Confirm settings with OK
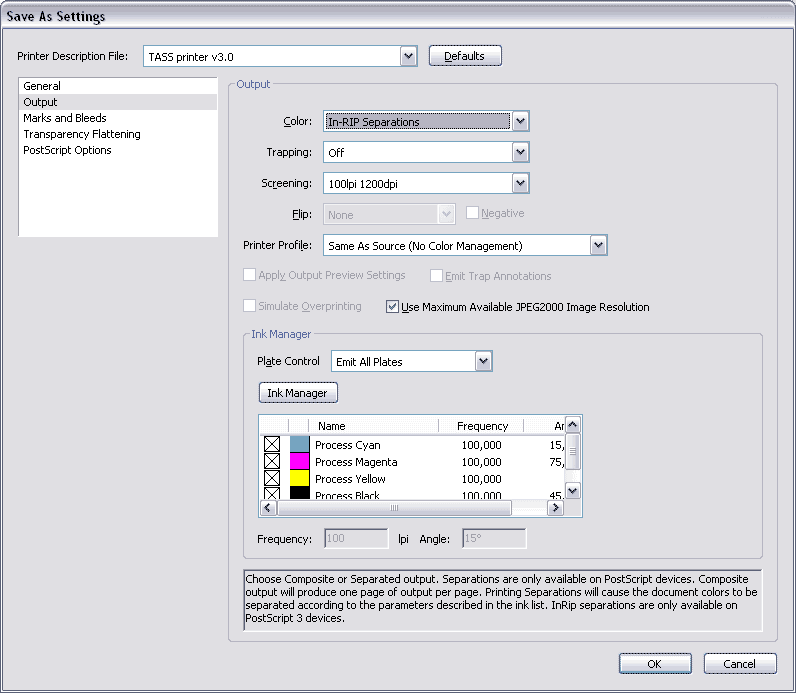This screenshot has width=796, height=693. [655, 664]
